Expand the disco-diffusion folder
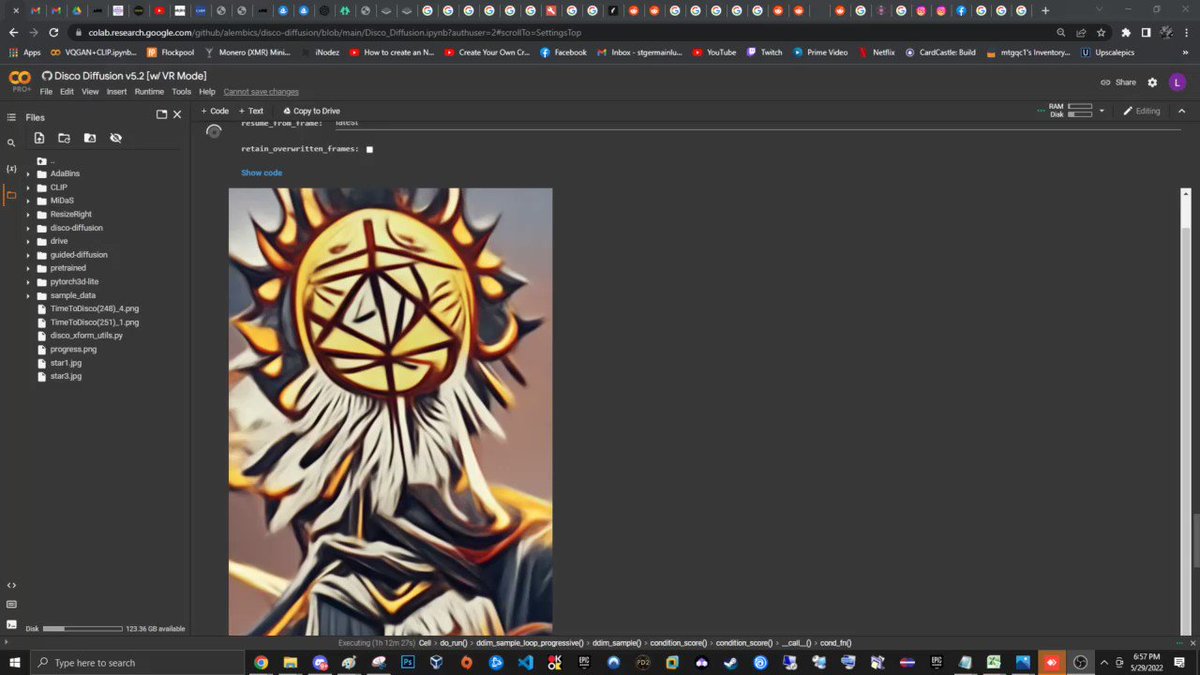Image resolution: width=1200 pixels, height=675 pixels. point(28,228)
